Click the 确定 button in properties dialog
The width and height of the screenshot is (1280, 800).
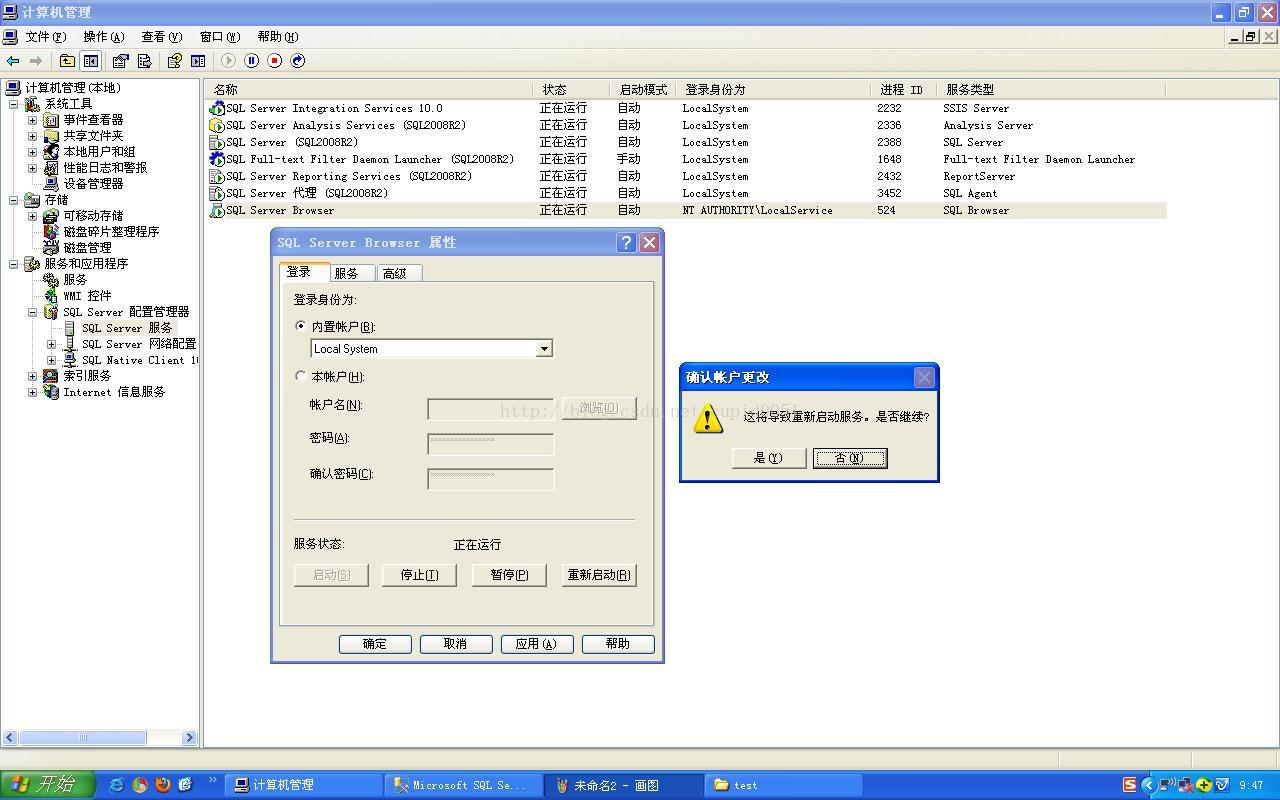pos(375,644)
